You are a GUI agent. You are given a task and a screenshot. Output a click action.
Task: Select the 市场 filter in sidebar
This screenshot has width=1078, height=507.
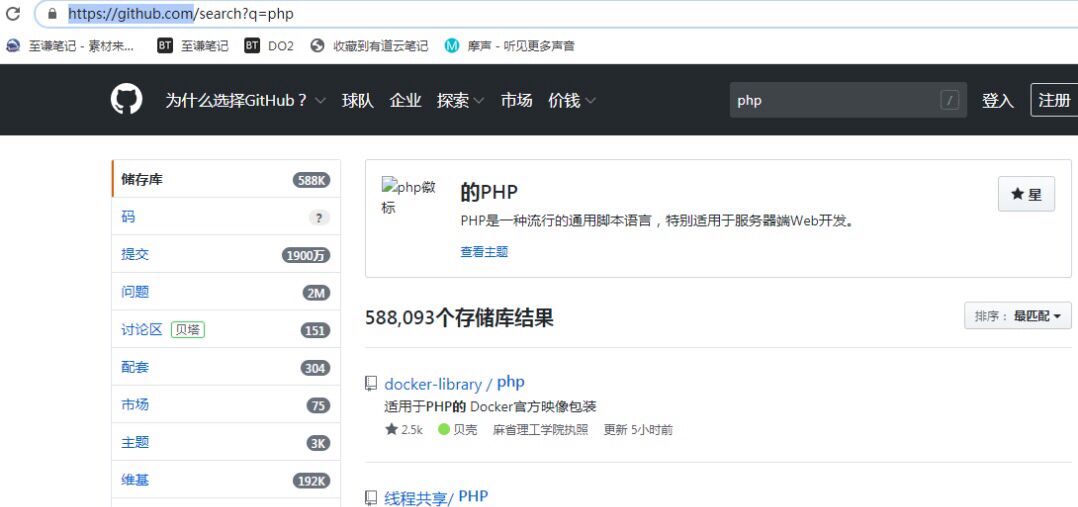(x=226, y=405)
